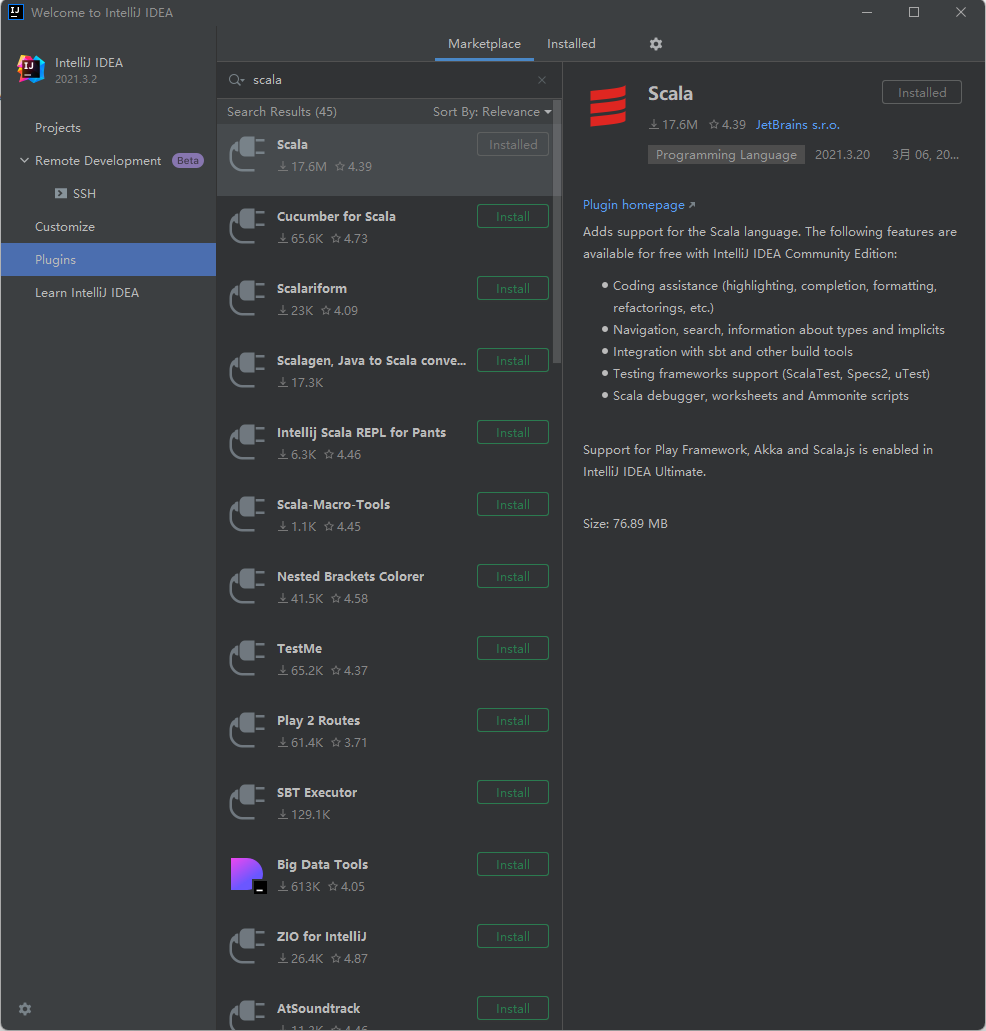Install the AtSoundtrack plugin
The height and width of the screenshot is (1031, 986).
tap(513, 1008)
